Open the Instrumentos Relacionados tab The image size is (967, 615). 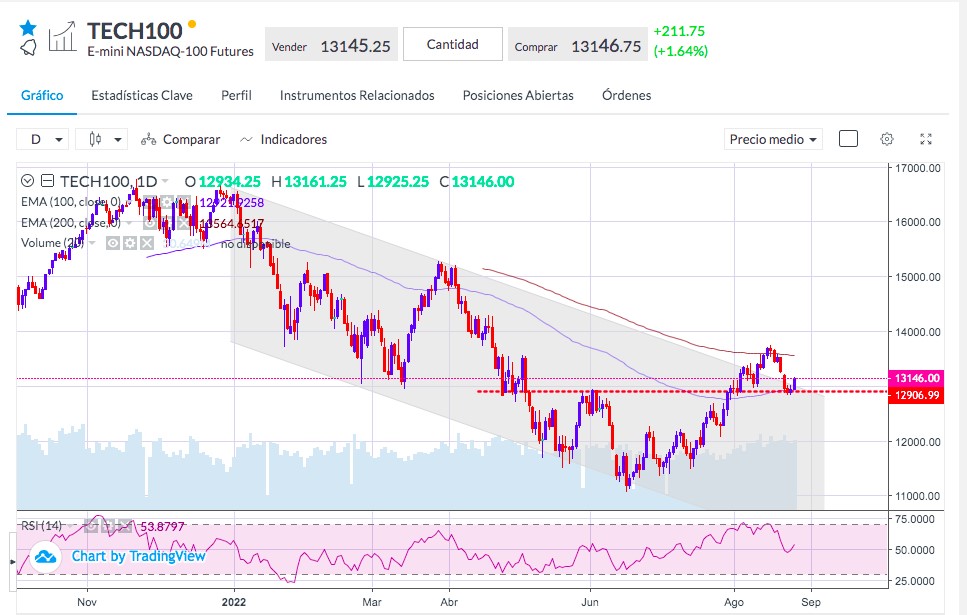357,96
